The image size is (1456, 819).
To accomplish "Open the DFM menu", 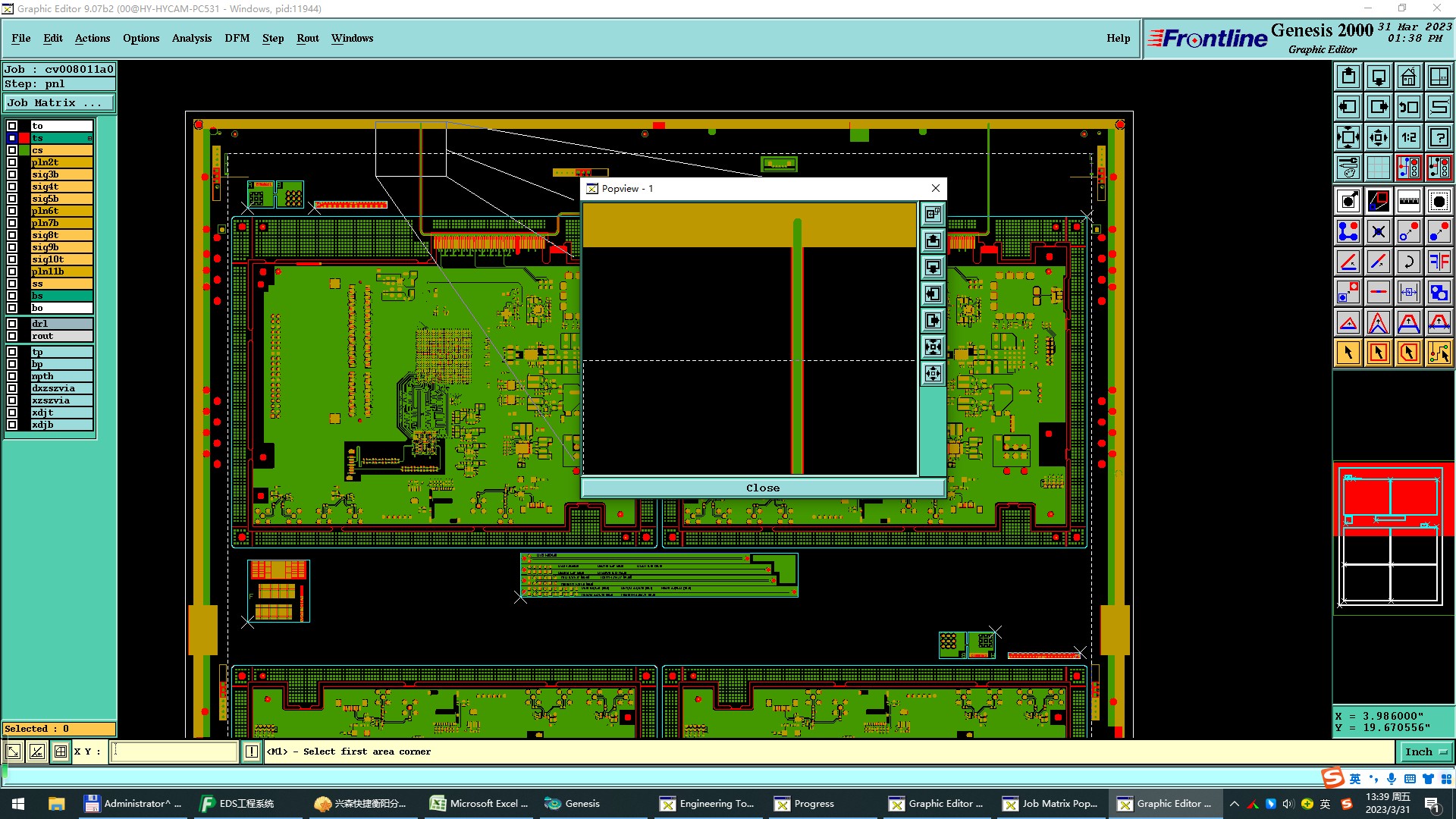I will pyautogui.click(x=237, y=38).
